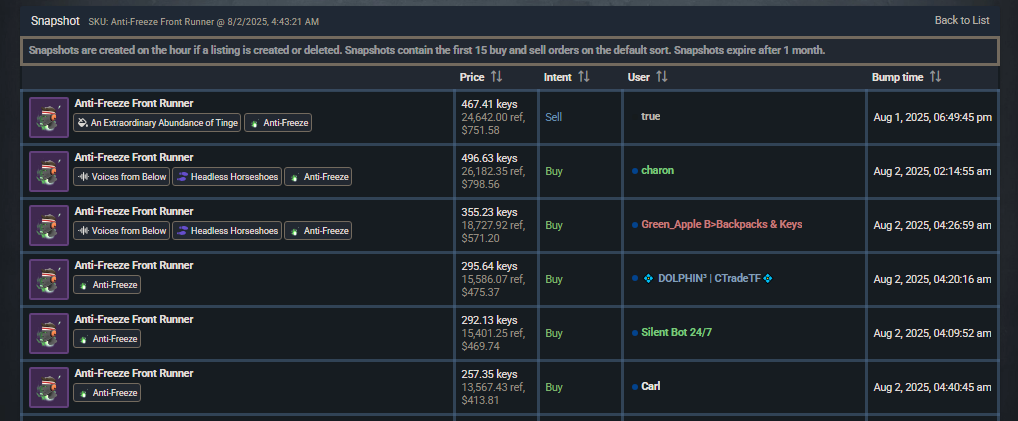Click status dot next to Green_Apple
Image resolution: width=1018 pixels, height=421 pixels.
pyautogui.click(x=635, y=225)
